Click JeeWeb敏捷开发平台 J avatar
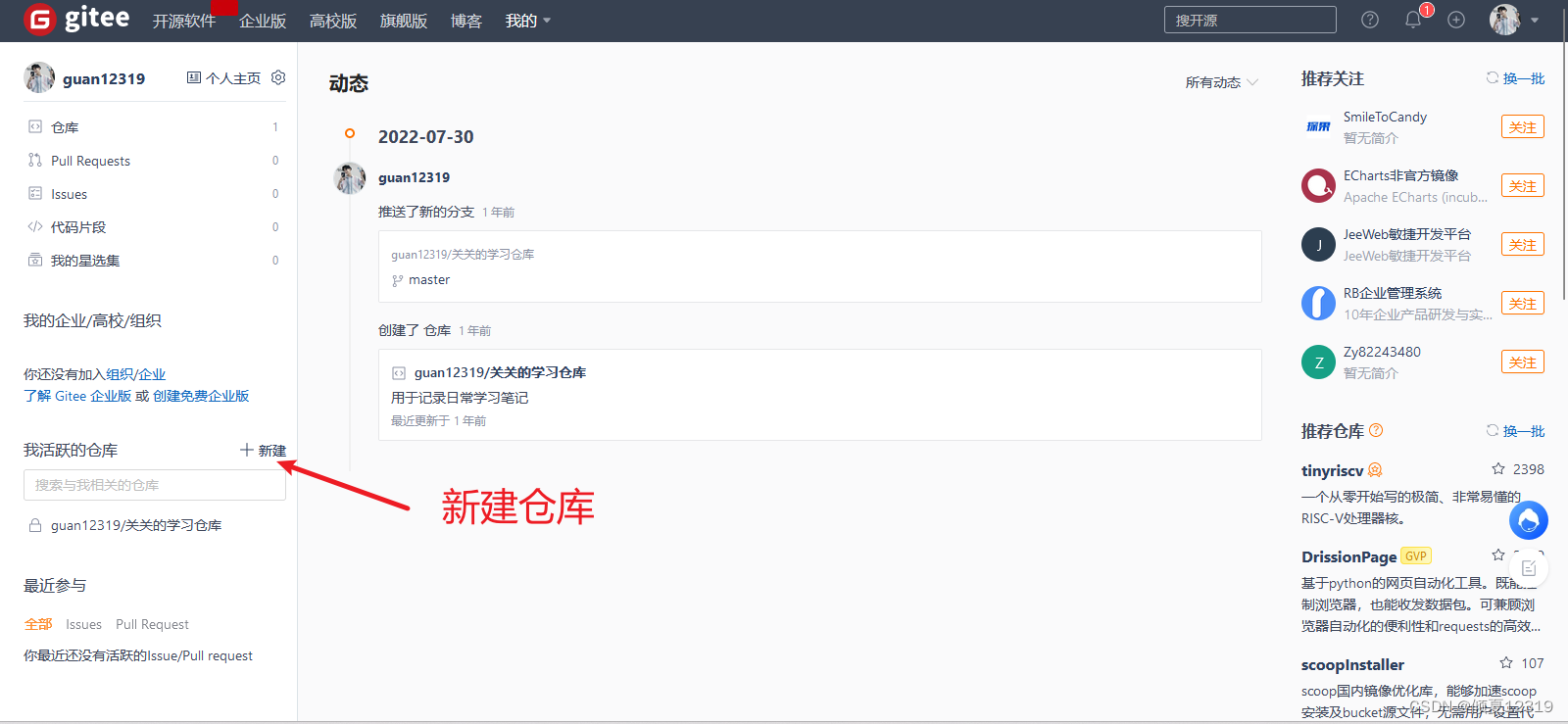1568x724 pixels. (1318, 244)
